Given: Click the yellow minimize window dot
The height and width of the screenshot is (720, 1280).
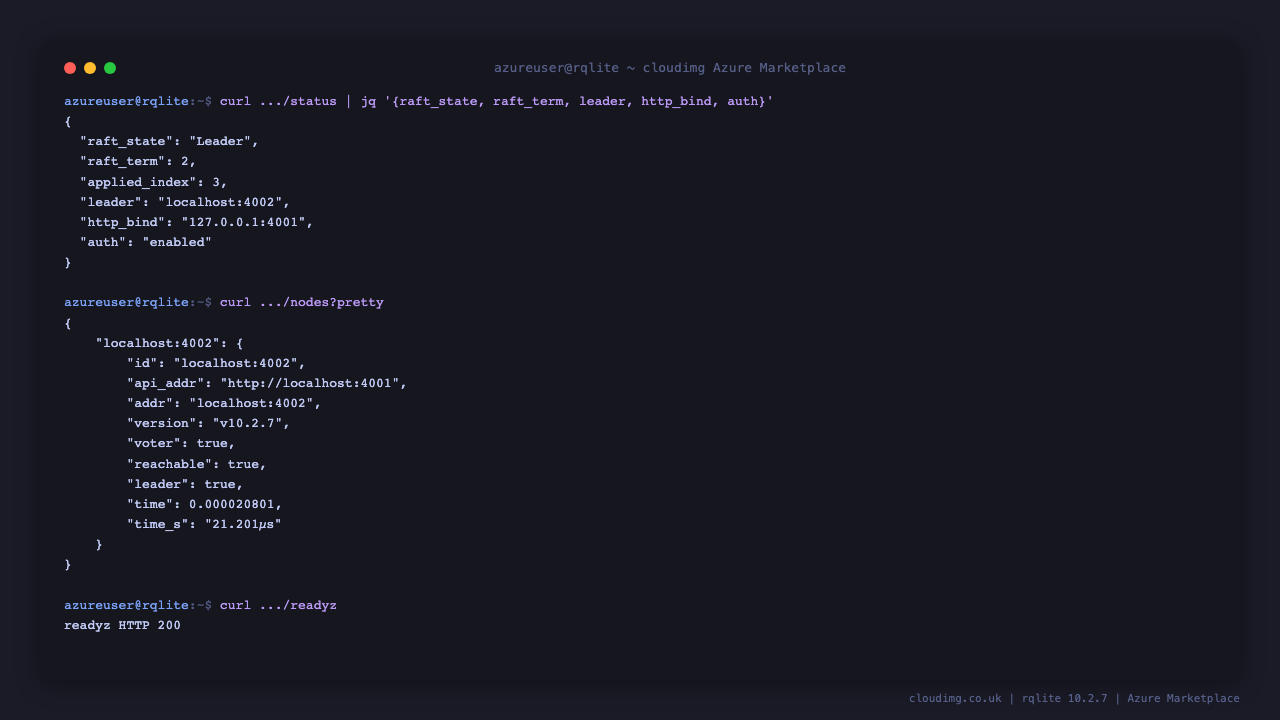Looking at the screenshot, I should pos(90,68).
